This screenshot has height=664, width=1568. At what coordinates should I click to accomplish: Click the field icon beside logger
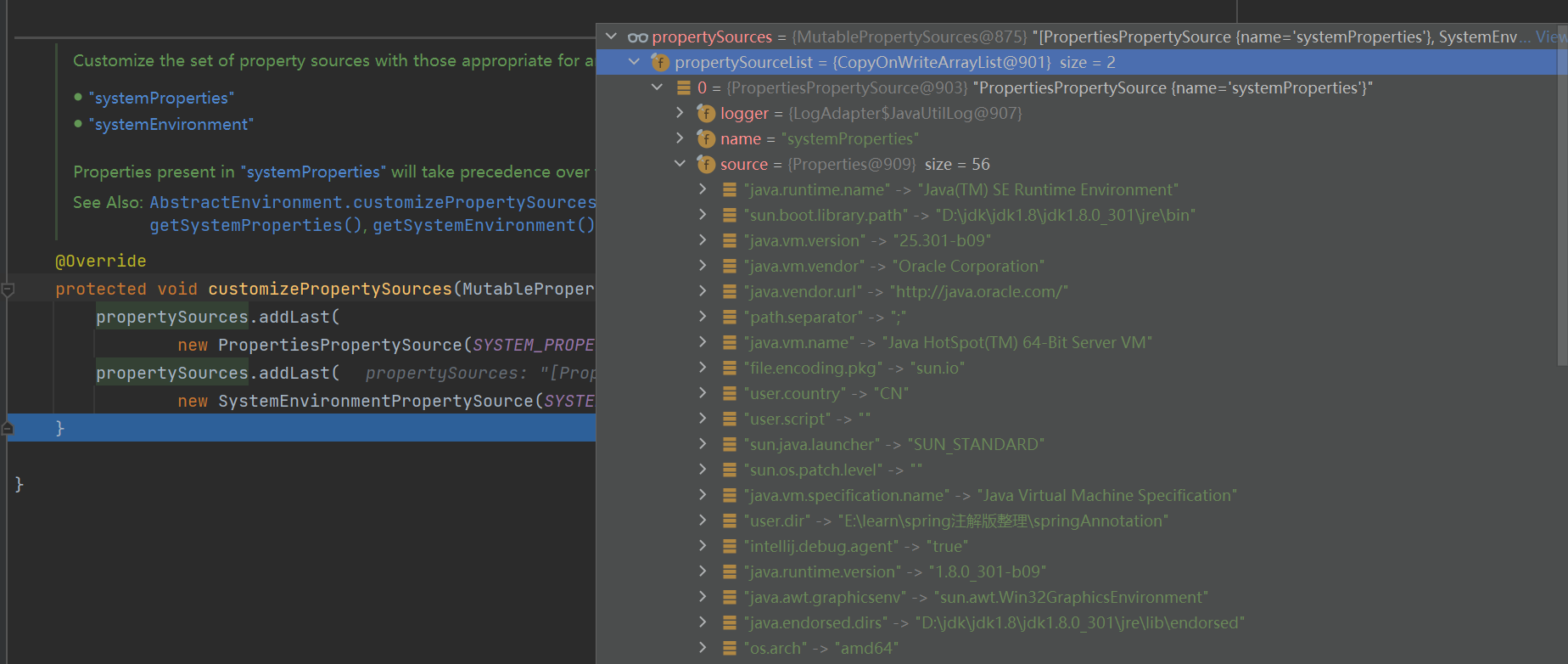pos(706,114)
